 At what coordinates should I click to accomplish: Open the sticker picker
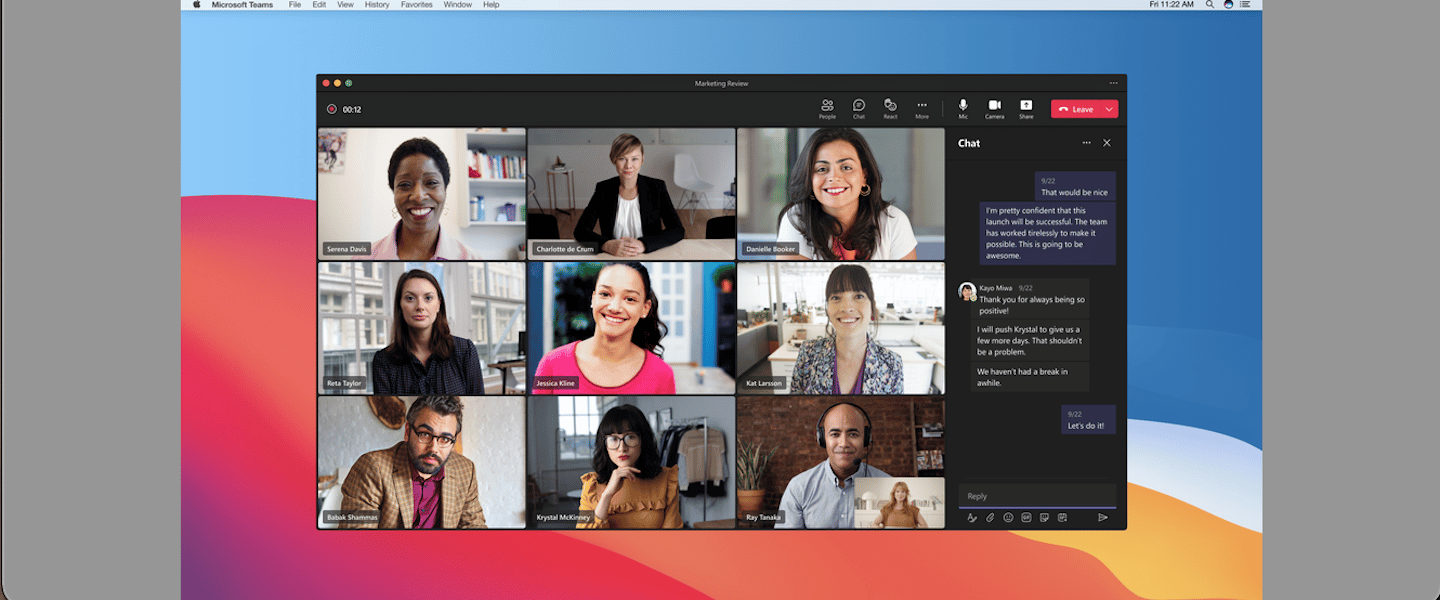[1044, 517]
